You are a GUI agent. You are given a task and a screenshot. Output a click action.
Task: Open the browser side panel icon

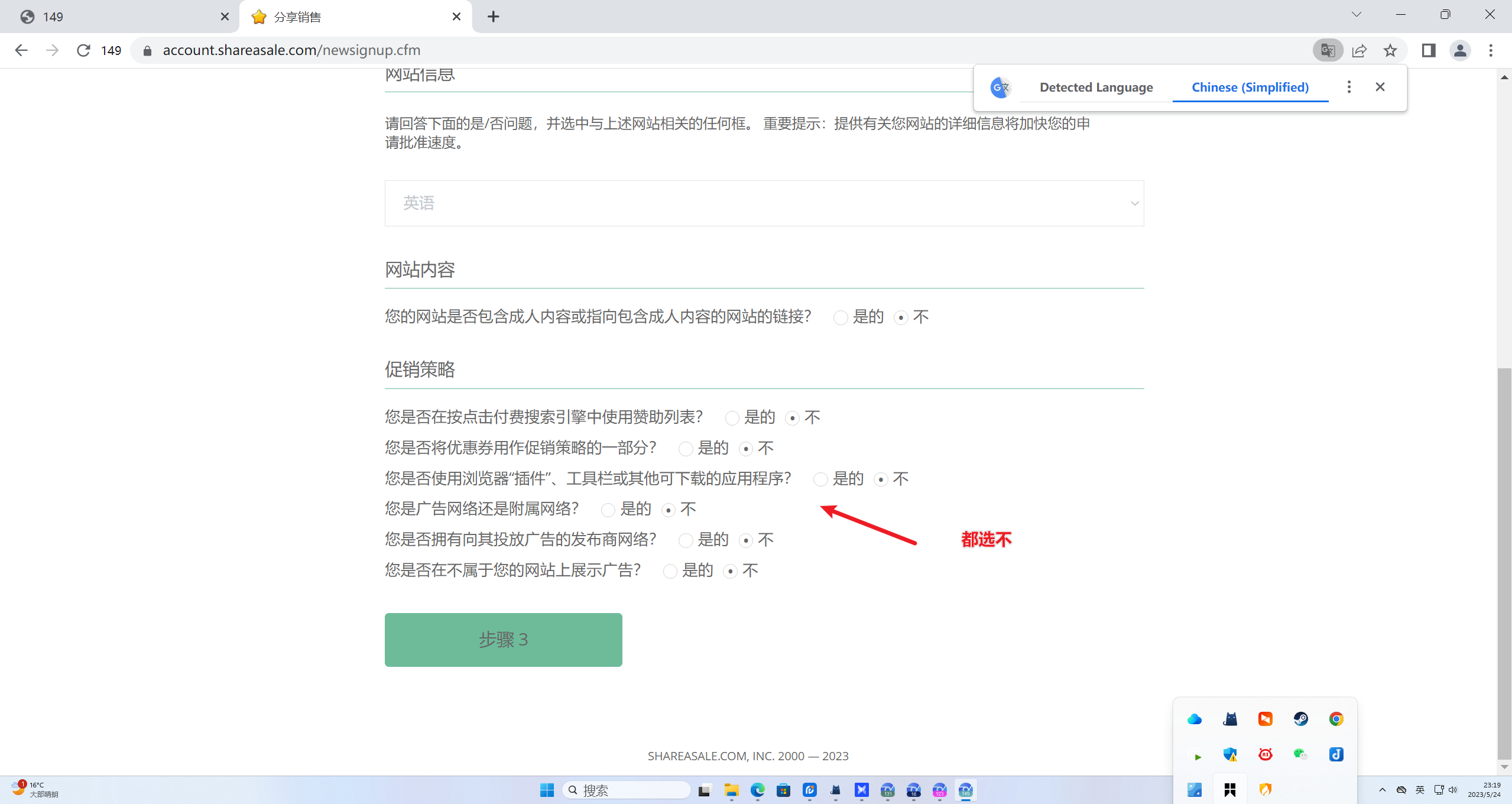pyautogui.click(x=1429, y=50)
